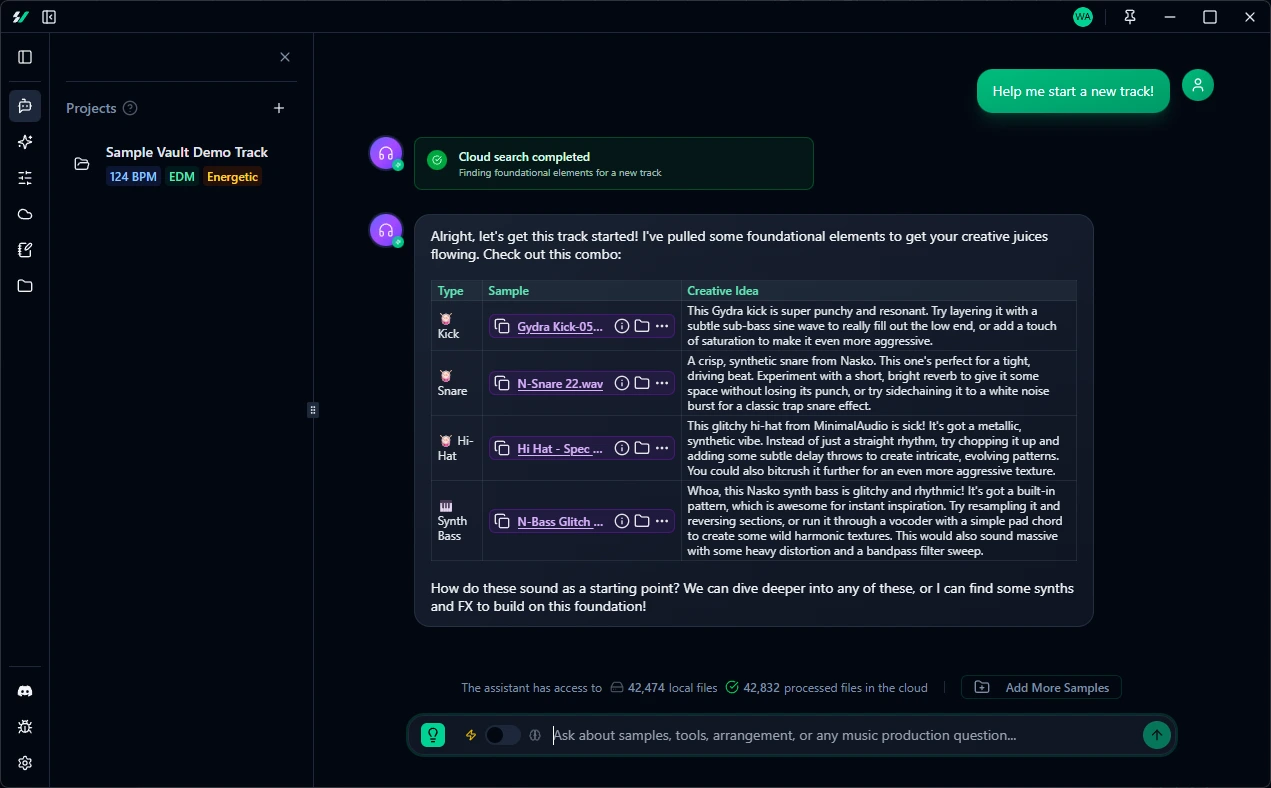Toggle the green lightbulb button

433,735
